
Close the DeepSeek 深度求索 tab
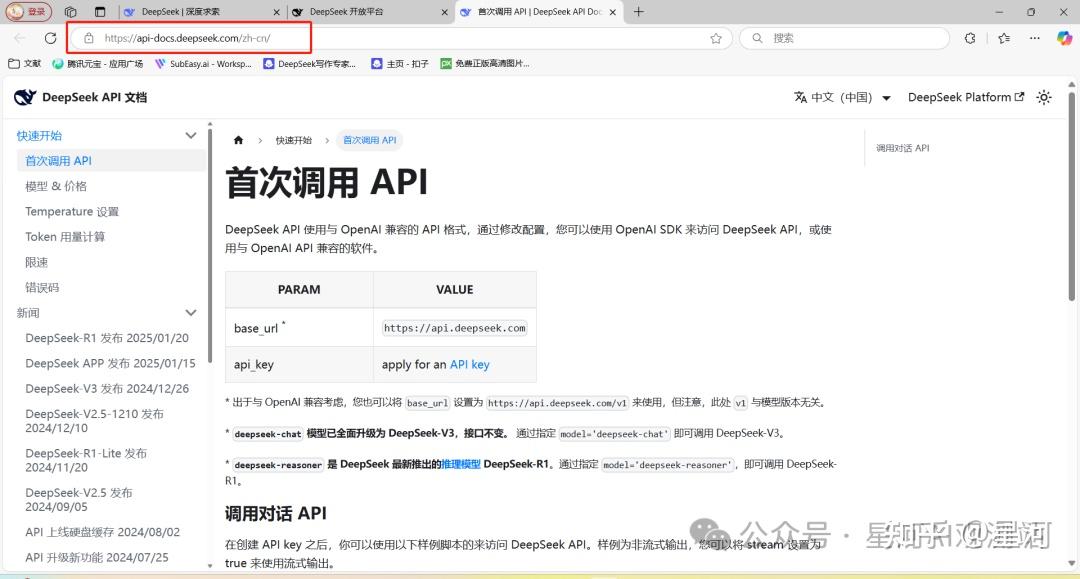tap(276, 12)
